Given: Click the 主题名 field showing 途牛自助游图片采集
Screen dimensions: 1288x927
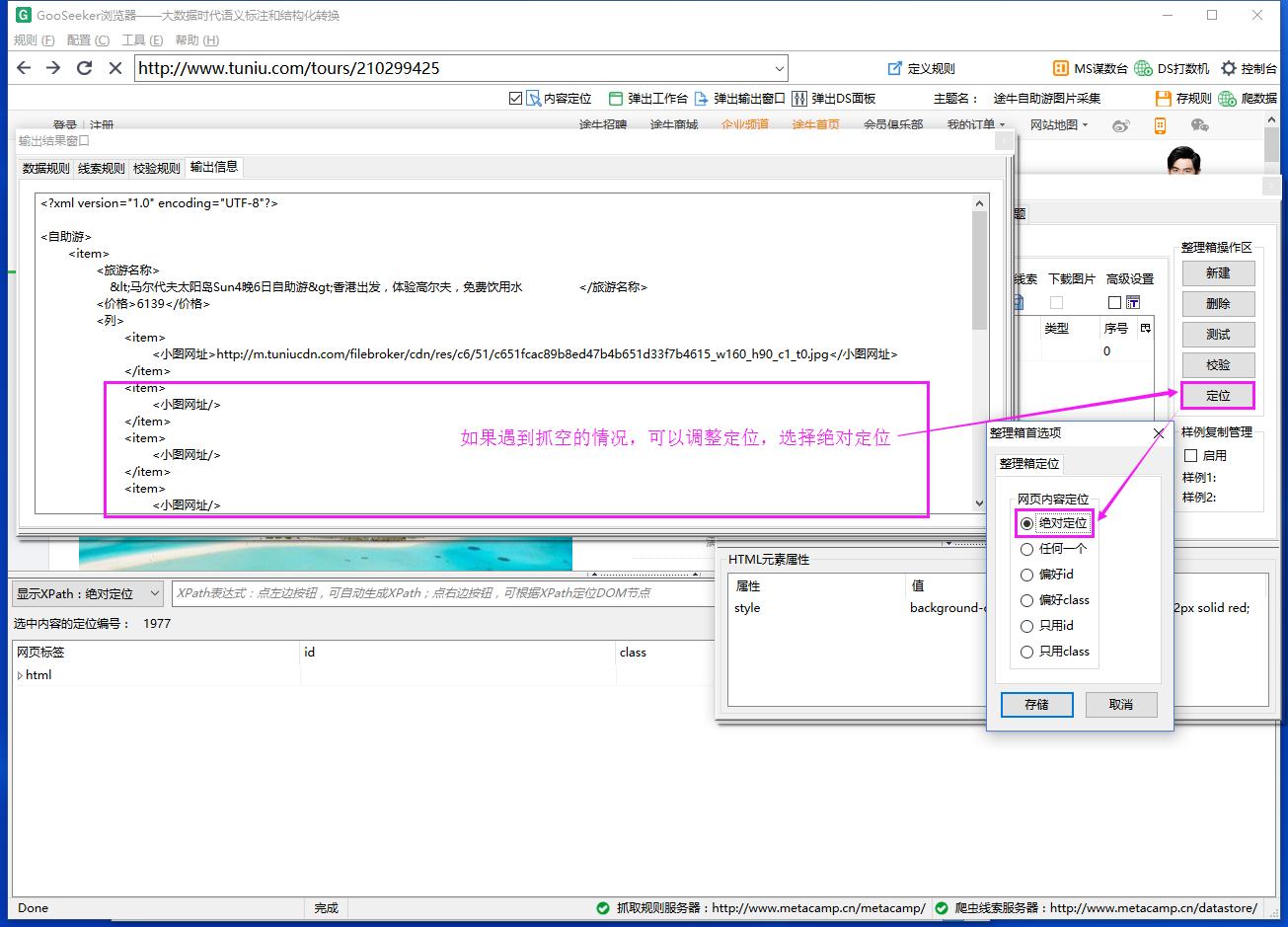Looking at the screenshot, I should coord(1046,99).
